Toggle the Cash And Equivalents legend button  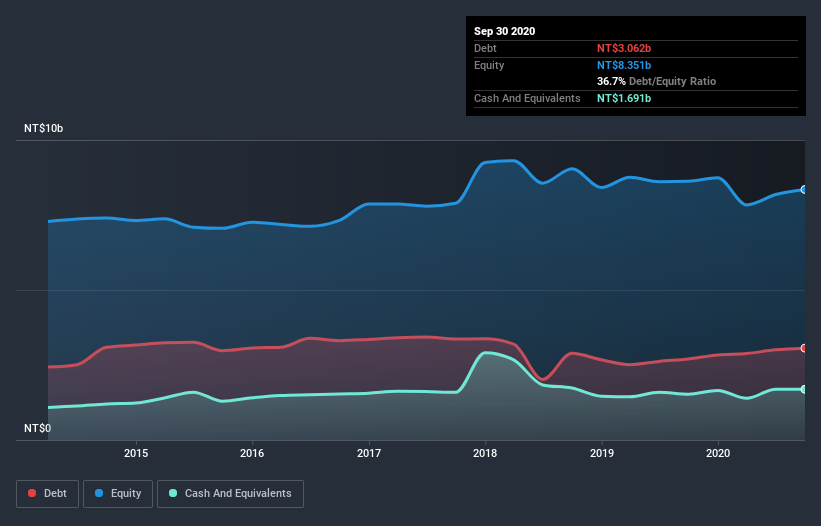pyautogui.click(x=230, y=494)
